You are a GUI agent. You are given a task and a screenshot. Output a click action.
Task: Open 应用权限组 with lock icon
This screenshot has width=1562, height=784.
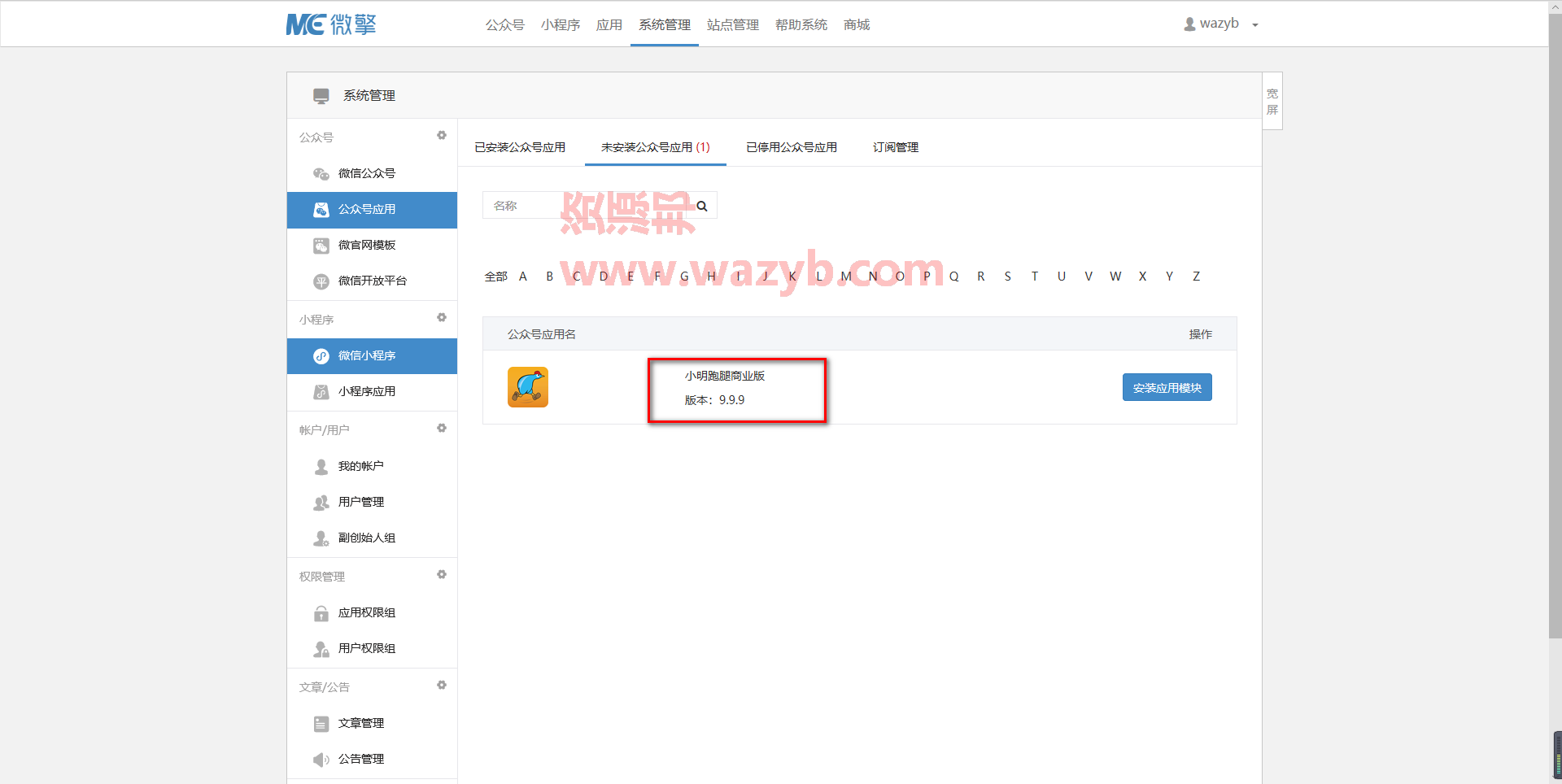(372, 612)
